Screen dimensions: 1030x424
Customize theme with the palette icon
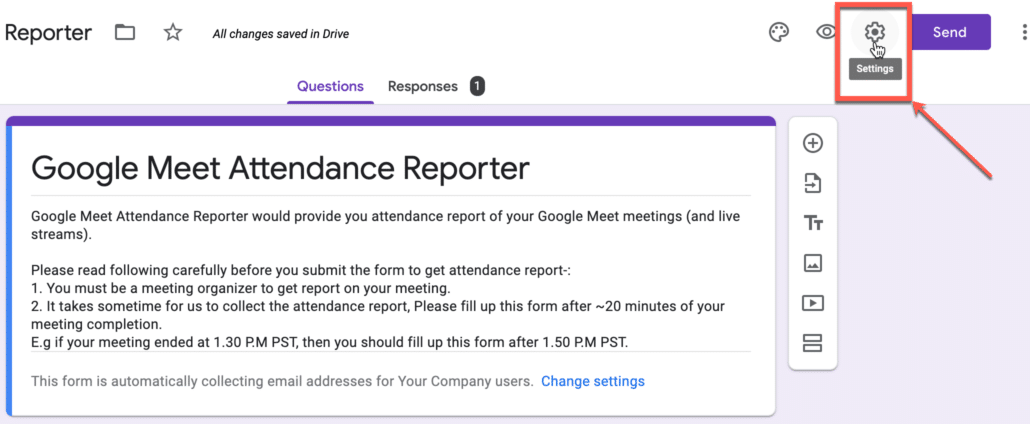(x=779, y=32)
